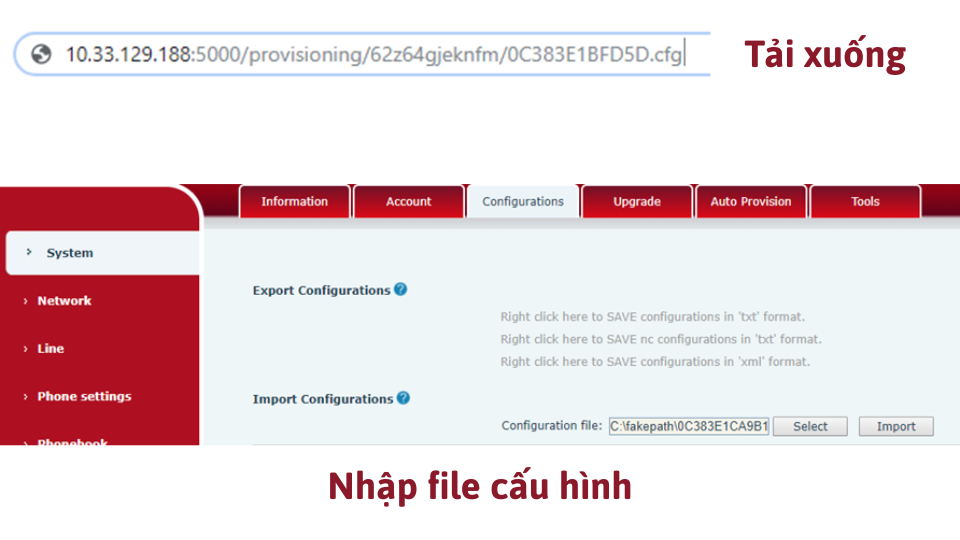Expand the Line chevron arrow

25,349
